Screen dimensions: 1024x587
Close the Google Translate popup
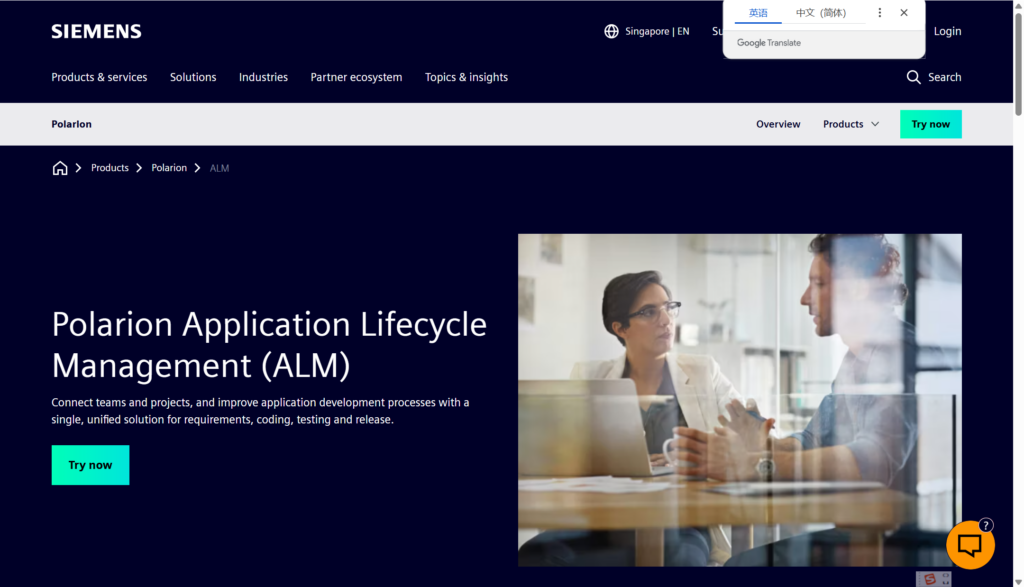tap(904, 13)
